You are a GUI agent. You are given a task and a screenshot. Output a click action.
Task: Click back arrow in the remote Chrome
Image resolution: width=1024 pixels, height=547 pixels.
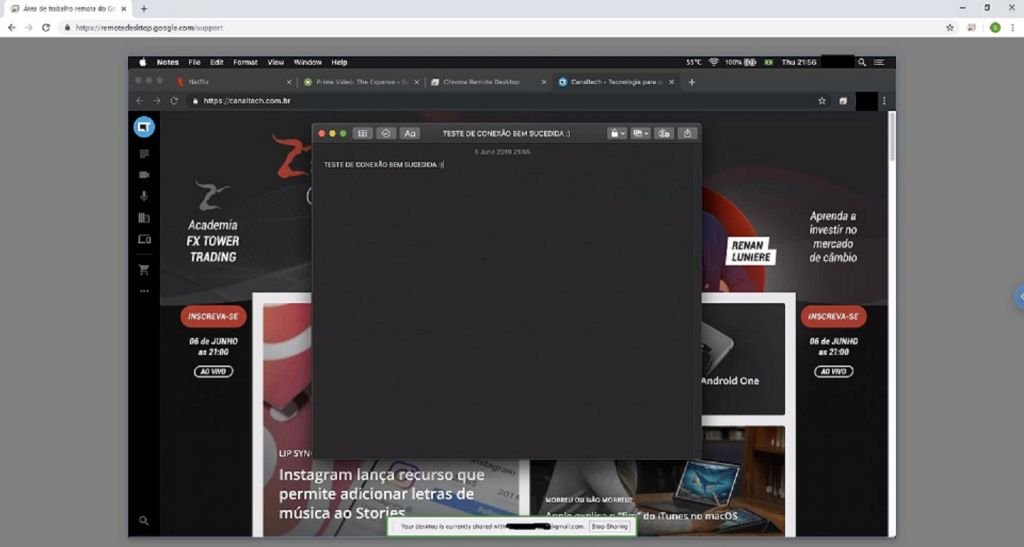(x=139, y=101)
